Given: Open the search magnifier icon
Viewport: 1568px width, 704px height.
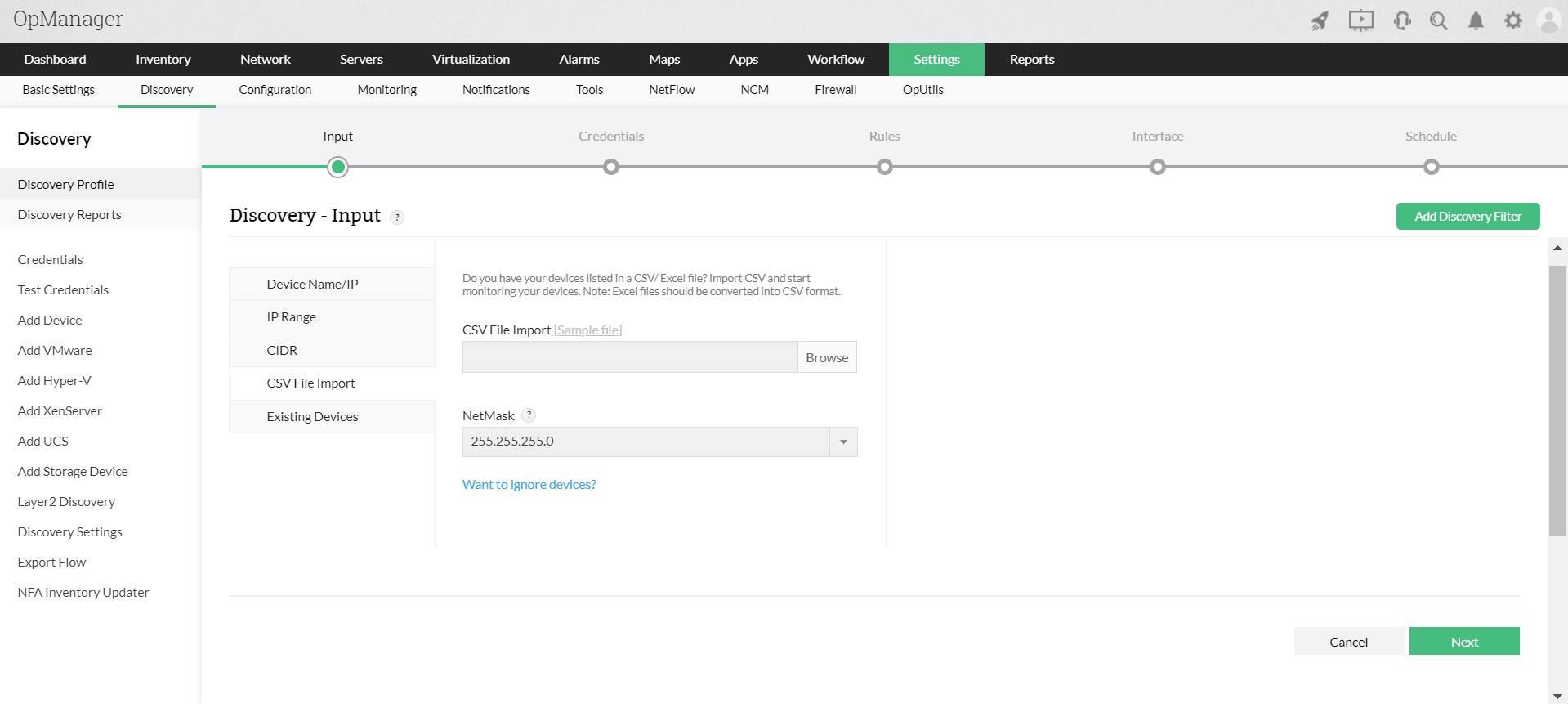Looking at the screenshot, I should pyautogui.click(x=1439, y=20).
